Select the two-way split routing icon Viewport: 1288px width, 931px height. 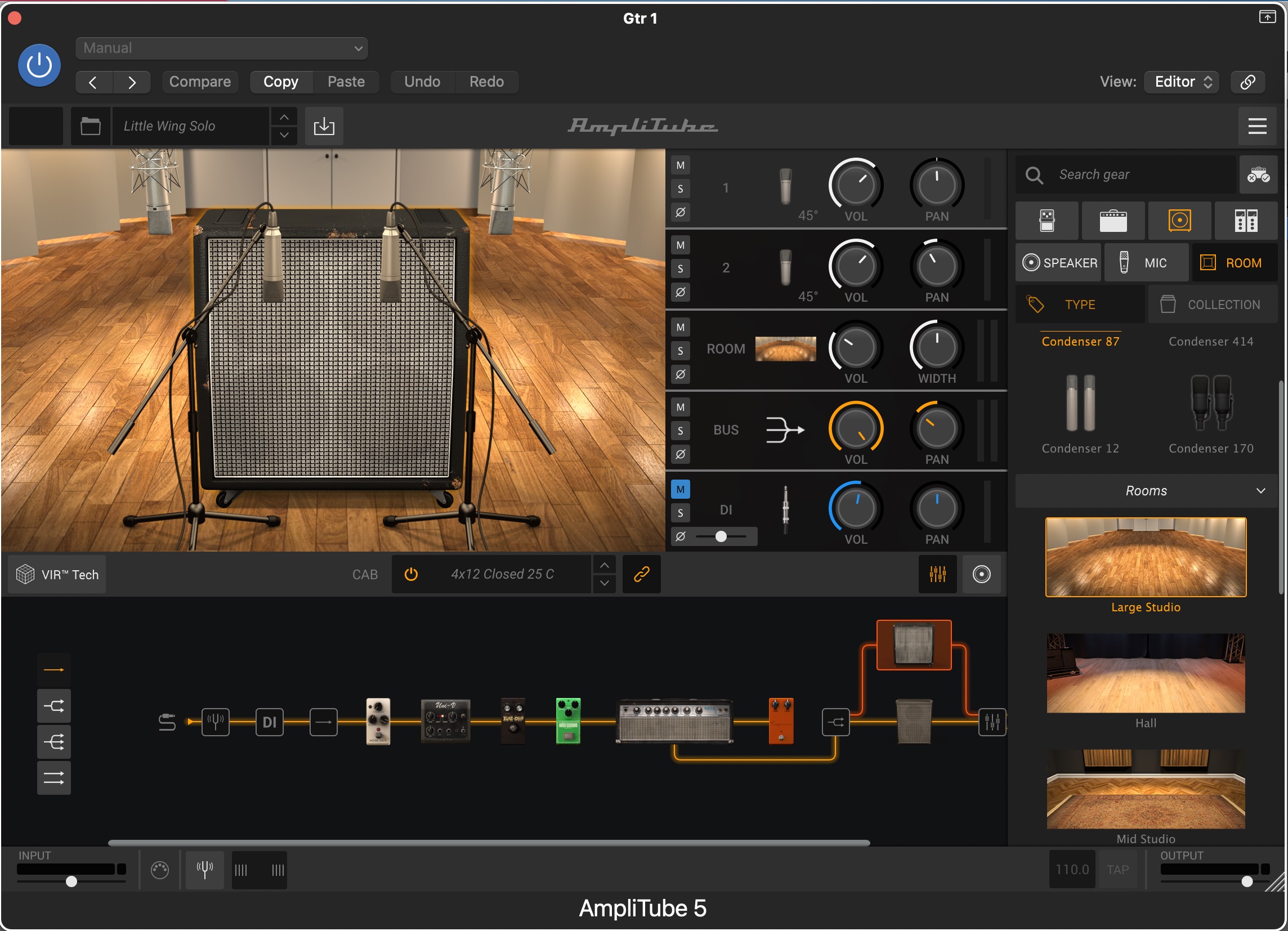[54, 706]
